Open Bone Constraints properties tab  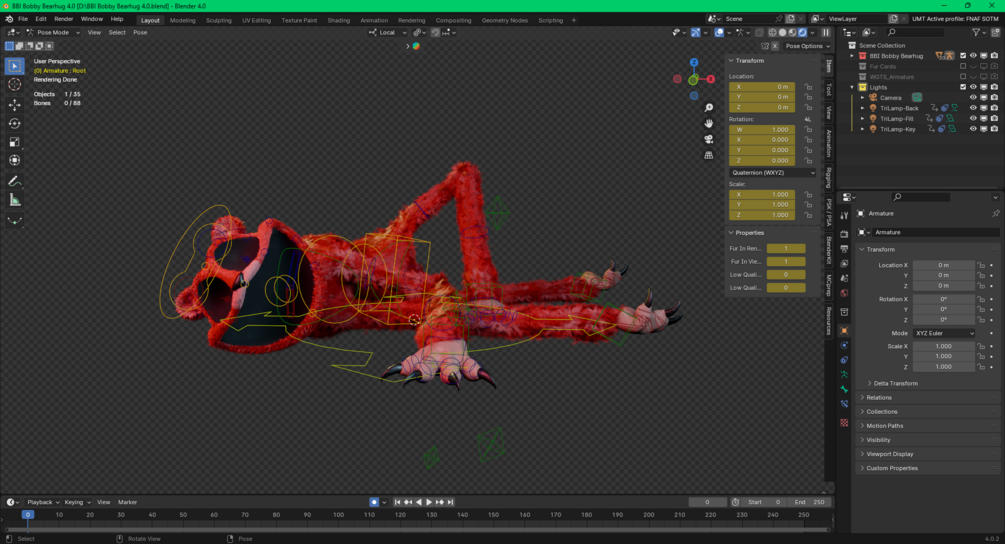[x=844, y=404]
